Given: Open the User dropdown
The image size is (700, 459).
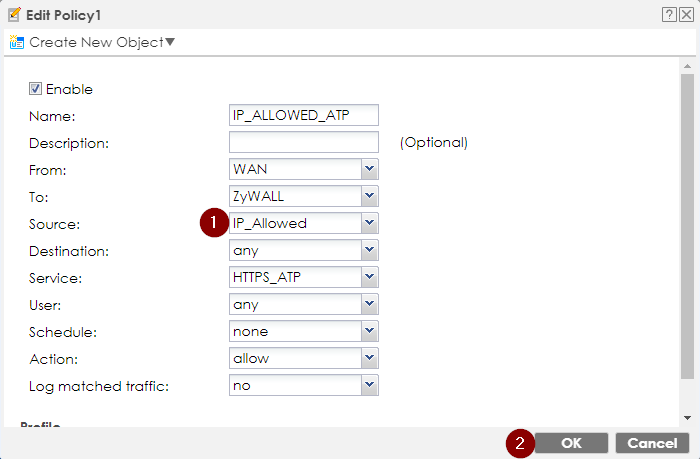Looking at the screenshot, I should [369, 304].
